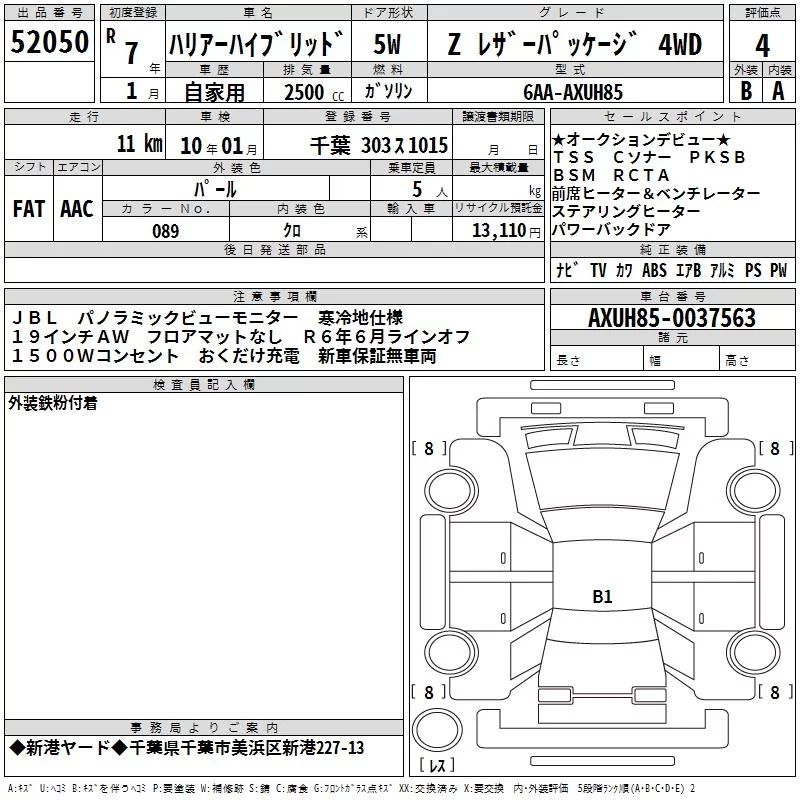Click the car hood in the diagram
Screen dimensions: 800x800
[x=602, y=480]
